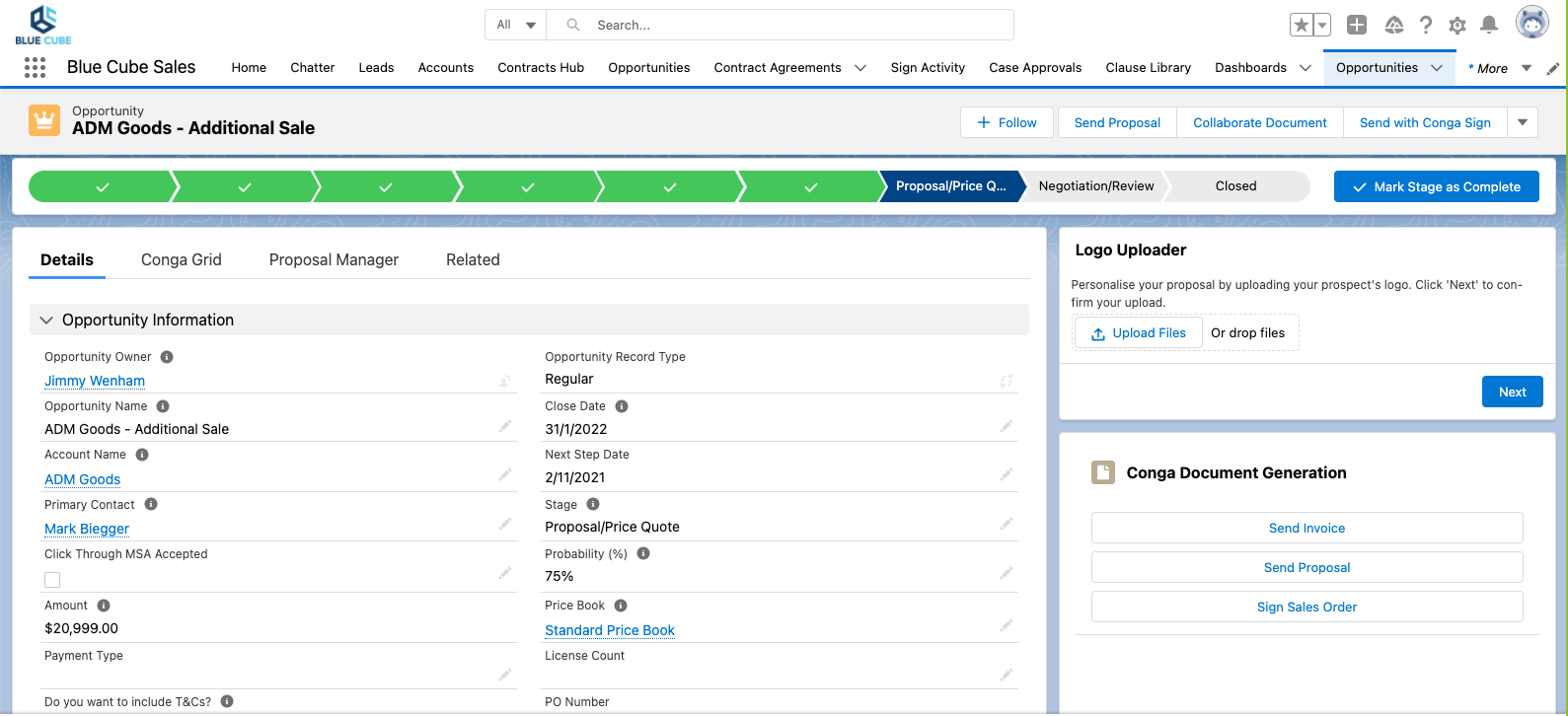Click Upload Files in Logo Uploader
The height and width of the screenshot is (716, 1568).
click(1139, 333)
